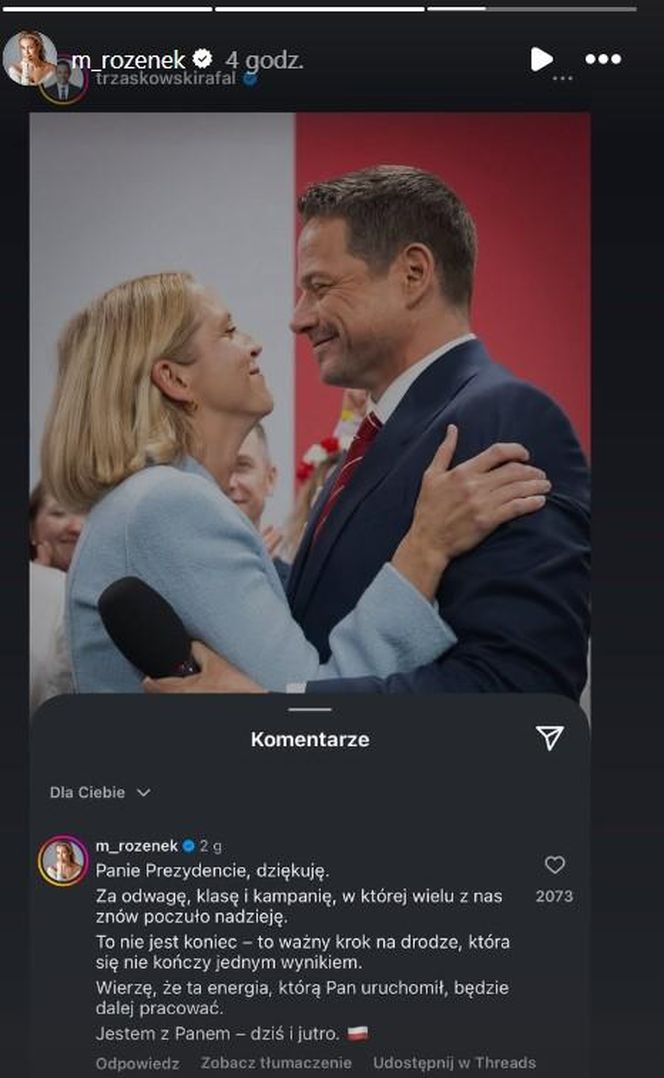Open the story's three-dot options menu
The width and height of the screenshot is (664, 1078).
[603, 59]
